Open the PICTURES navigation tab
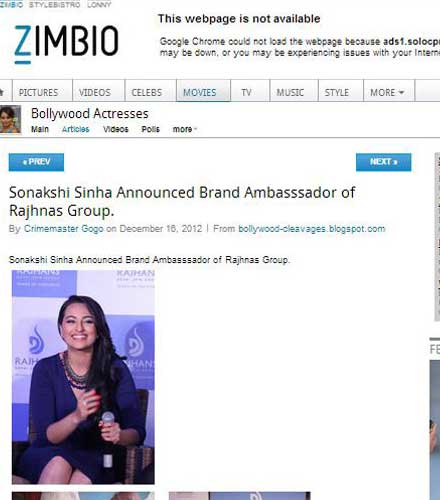The width and height of the screenshot is (440, 500). (39, 92)
